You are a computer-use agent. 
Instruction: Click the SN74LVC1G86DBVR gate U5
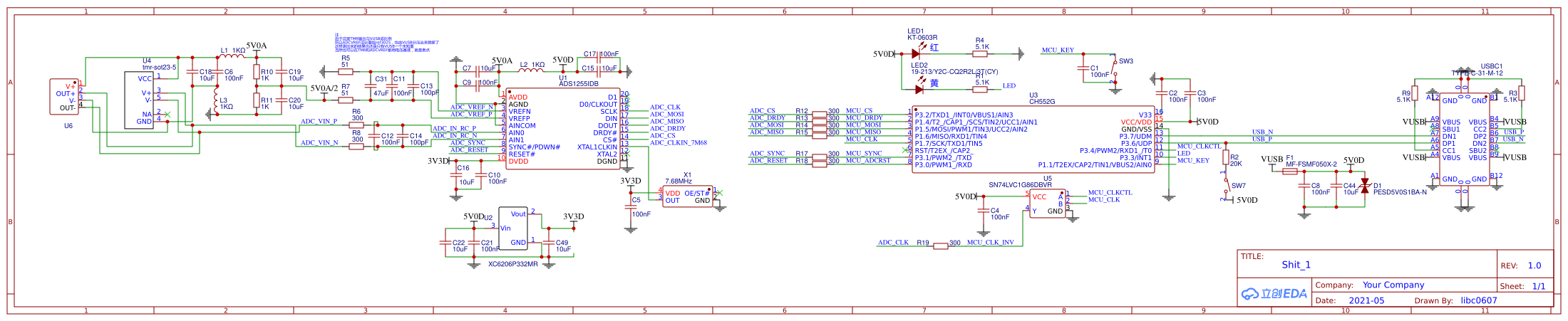[x=1048, y=204]
